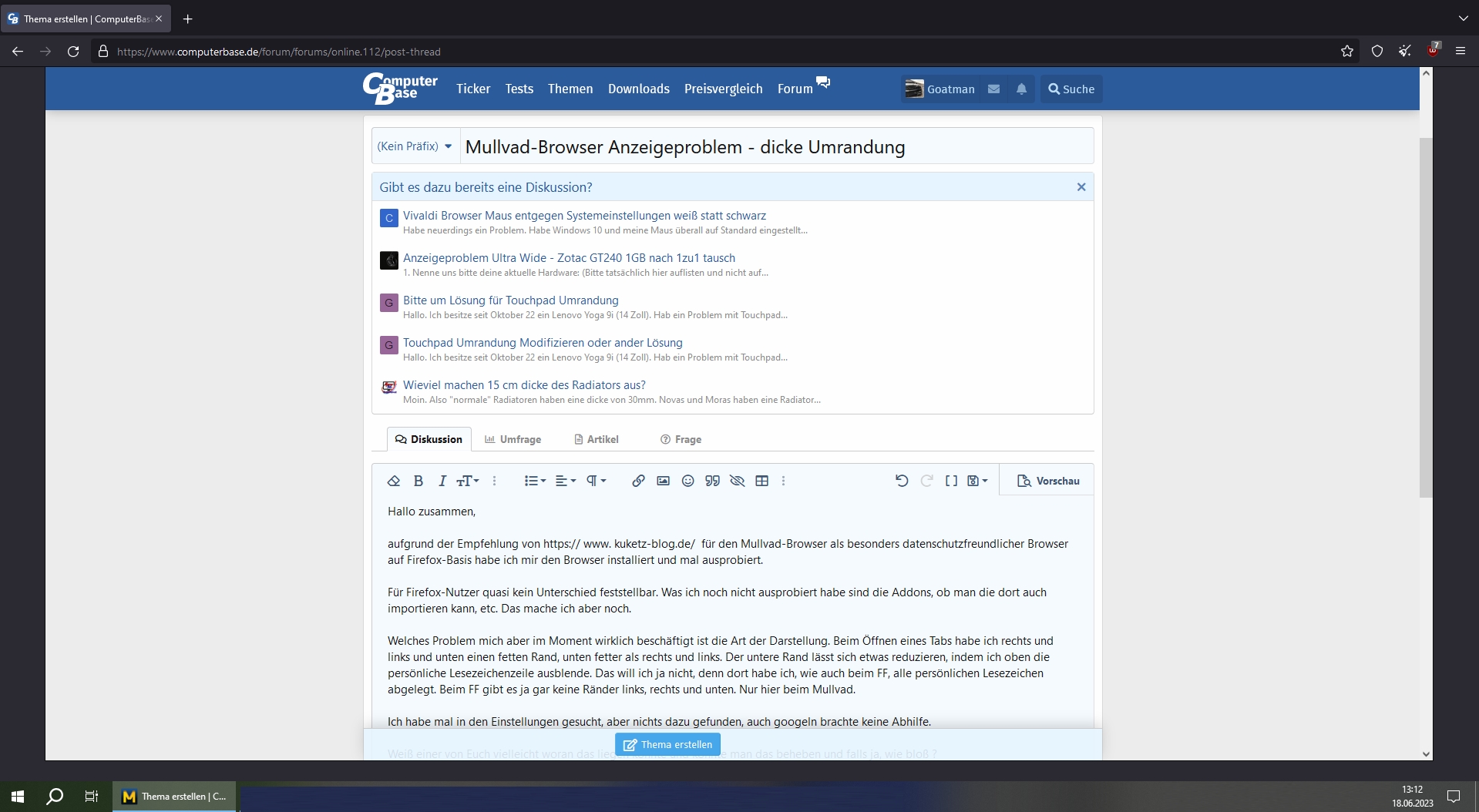This screenshot has width=1479, height=812.
Task: Click the thread title input field
Action: 776,146
